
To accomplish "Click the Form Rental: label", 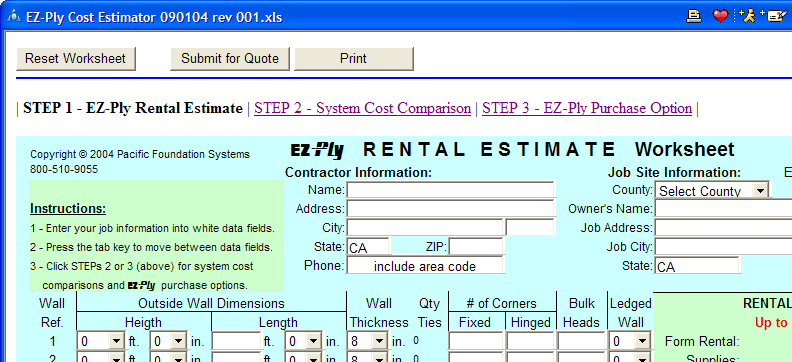I will click(702, 341).
